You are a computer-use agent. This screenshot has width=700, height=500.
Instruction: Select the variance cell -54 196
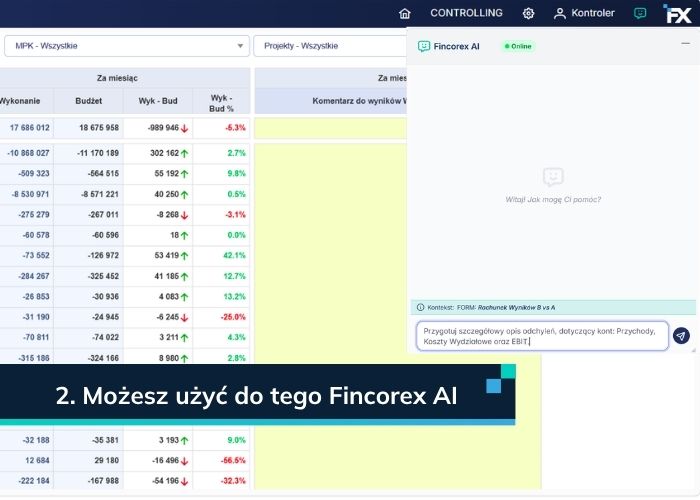[x=158, y=481]
